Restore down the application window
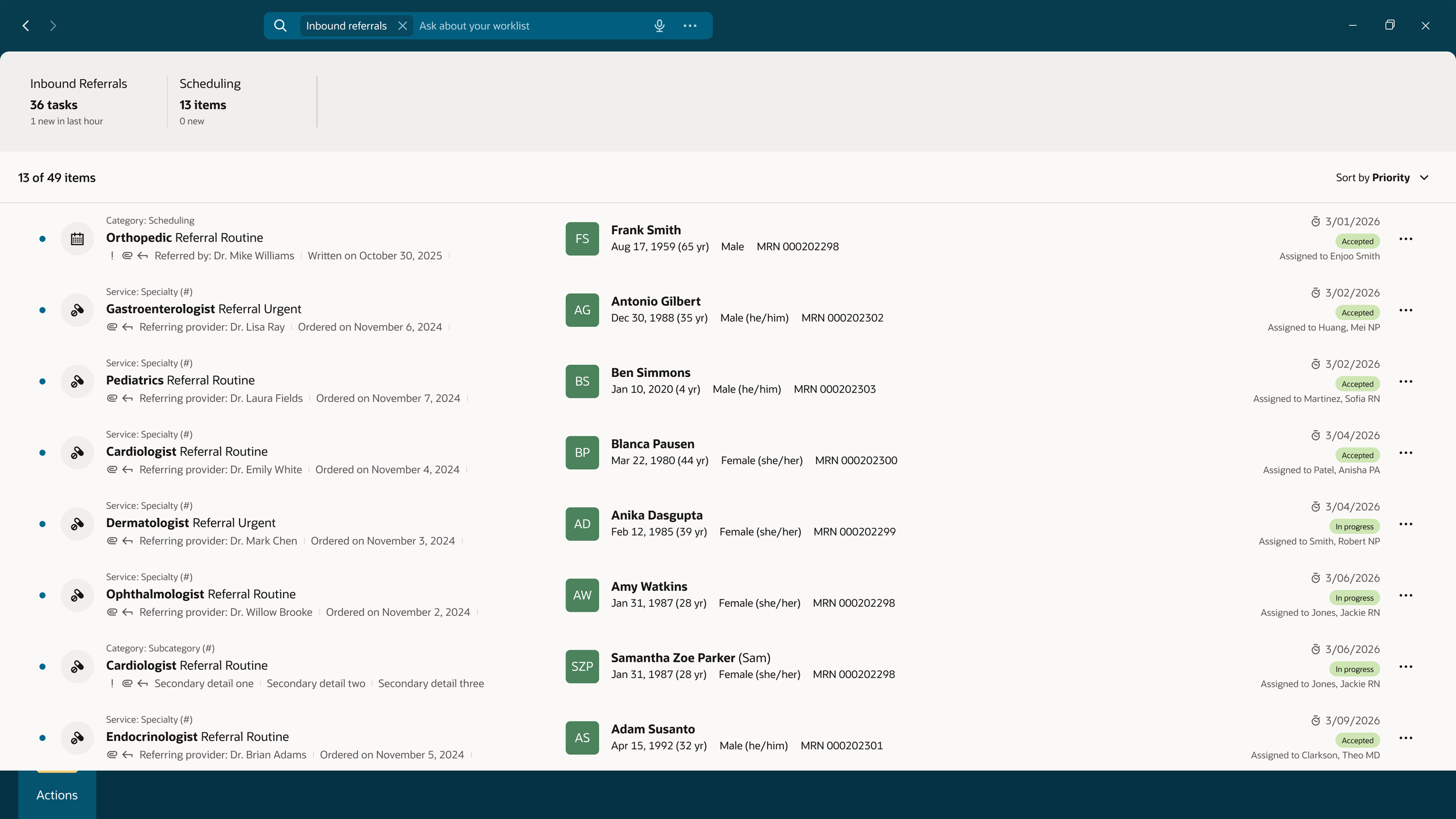The width and height of the screenshot is (1456, 819). tap(1390, 25)
